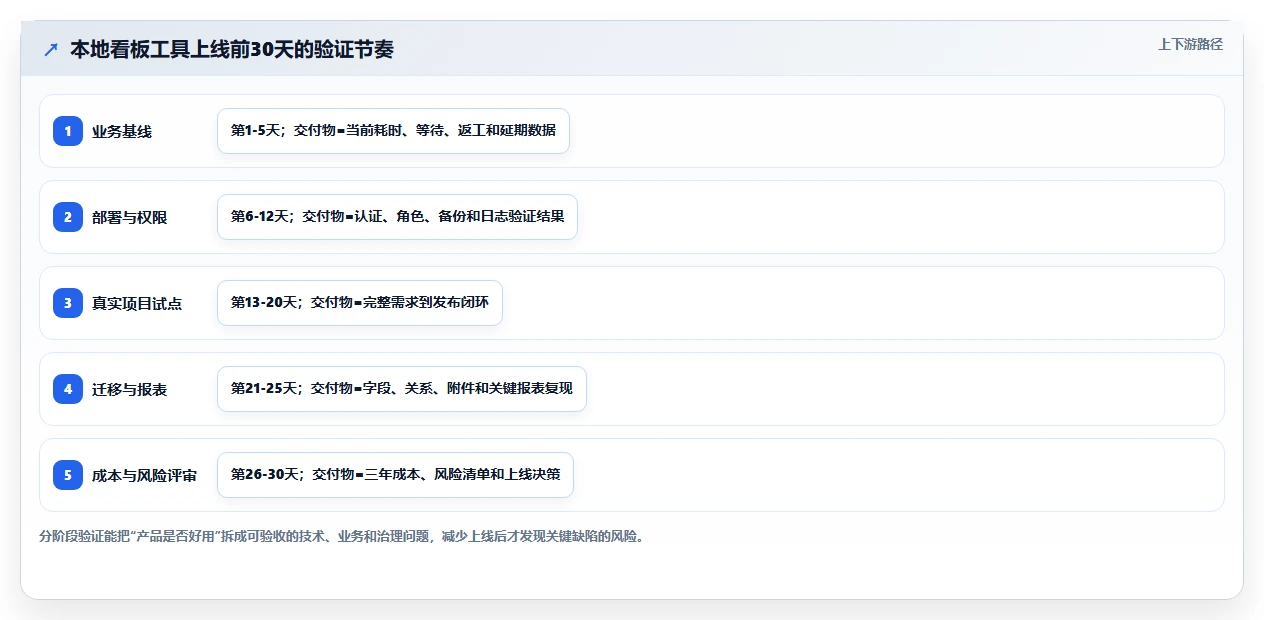Click the 迁移与报表 step label

click(129, 389)
